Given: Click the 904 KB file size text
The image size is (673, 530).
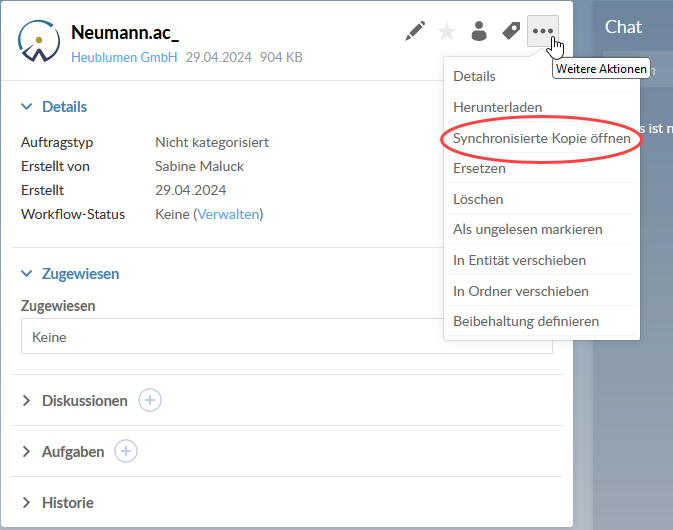Looking at the screenshot, I should pyautogui.click(x=281, y=57).
